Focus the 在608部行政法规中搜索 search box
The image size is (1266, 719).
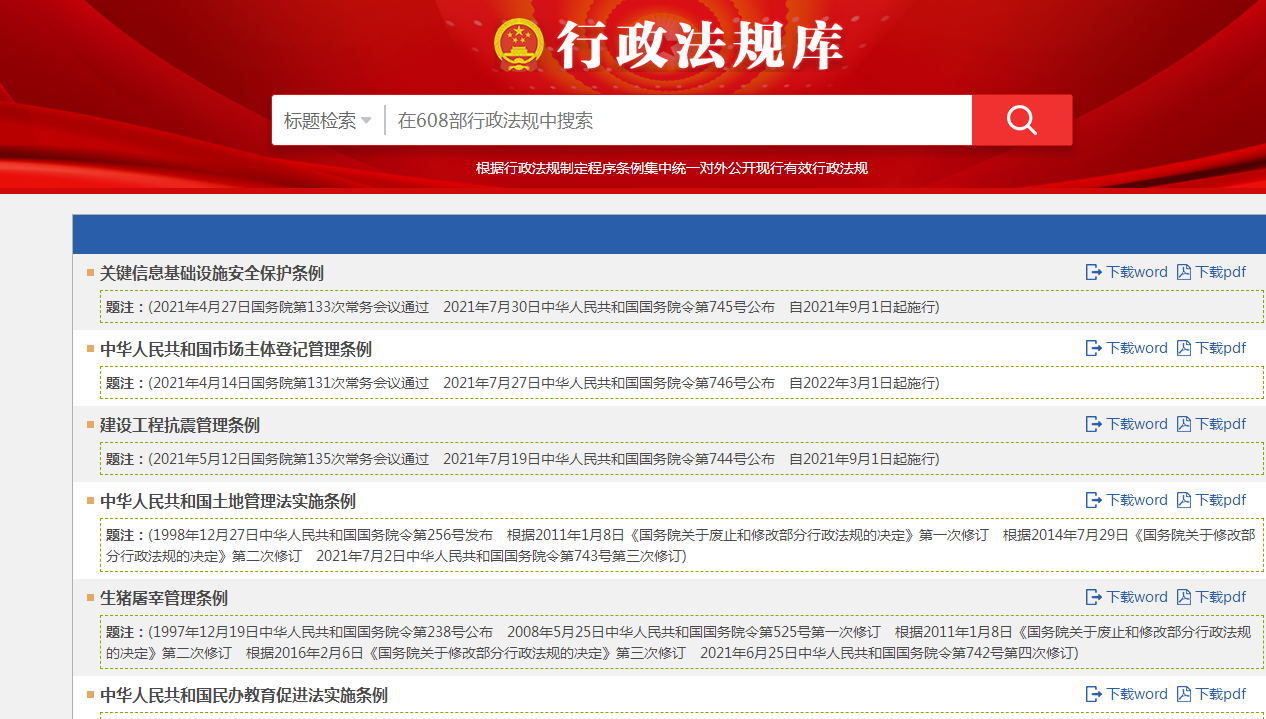coord(678,121)
